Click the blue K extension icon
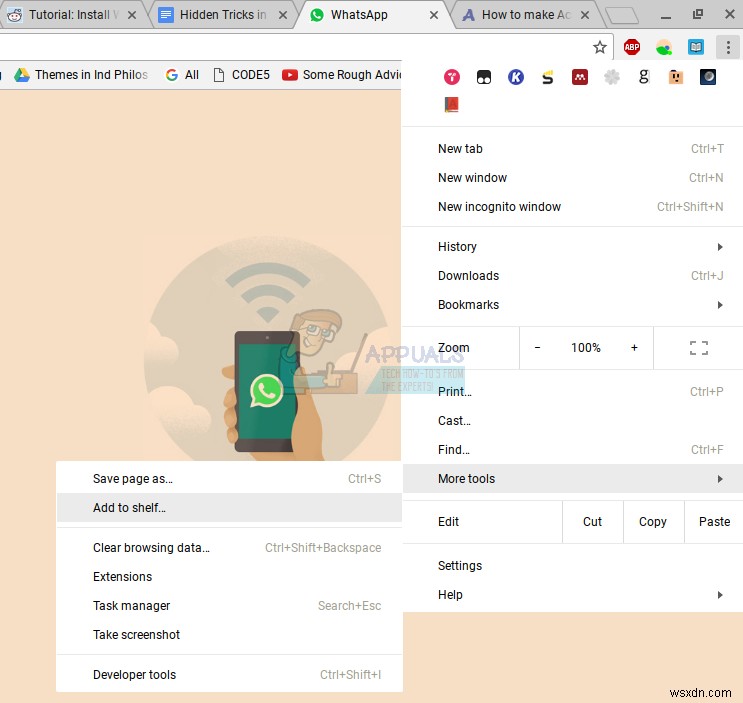743x703 pixels. (516, 77)
